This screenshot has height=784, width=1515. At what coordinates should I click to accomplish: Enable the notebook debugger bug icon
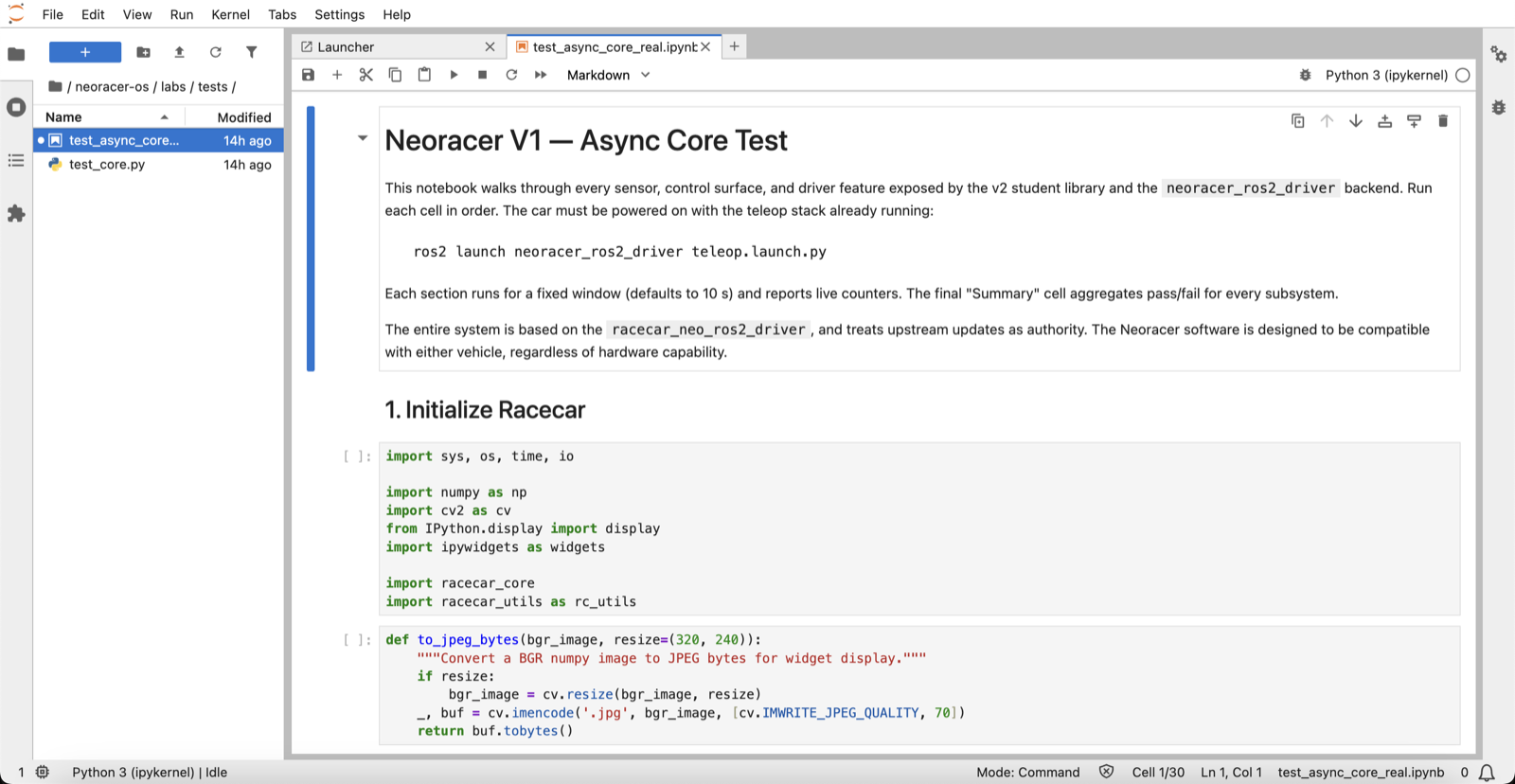pos(1305,75)
